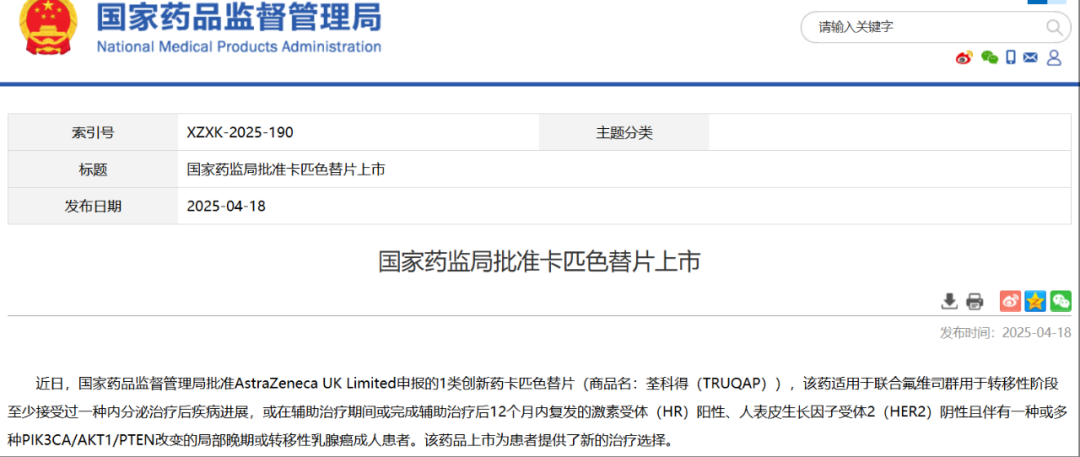Select the table title 国家药监局批准卡匹色替片上市
This screenshot has height=457, width=1080.
[x=286, y=170]
